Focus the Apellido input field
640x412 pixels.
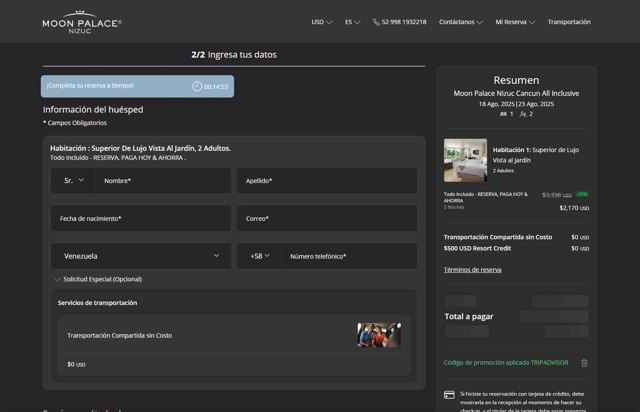coord(327,180)
